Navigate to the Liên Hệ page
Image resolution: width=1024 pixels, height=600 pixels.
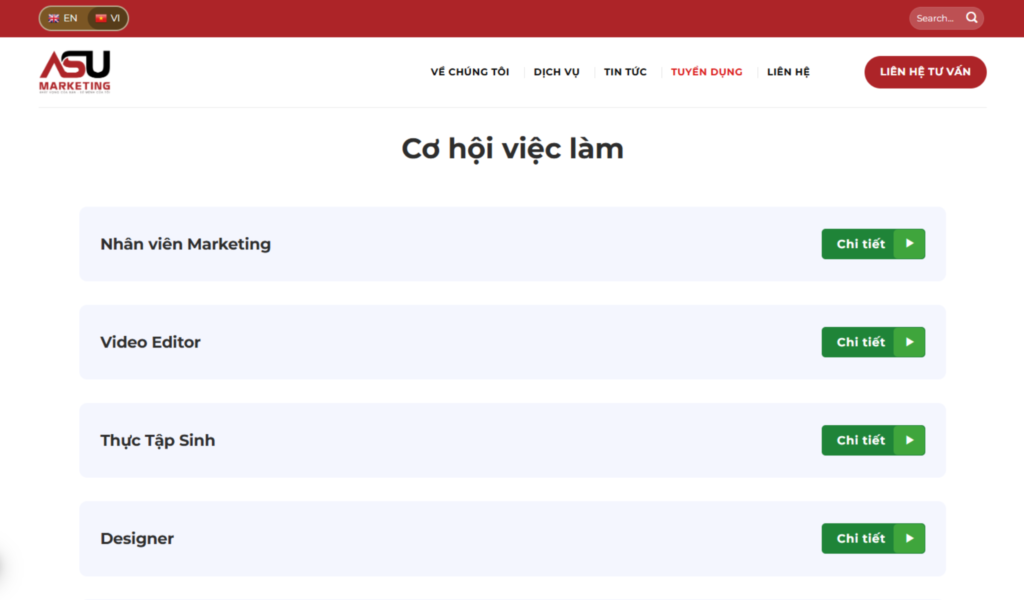[x=788, y=72]
